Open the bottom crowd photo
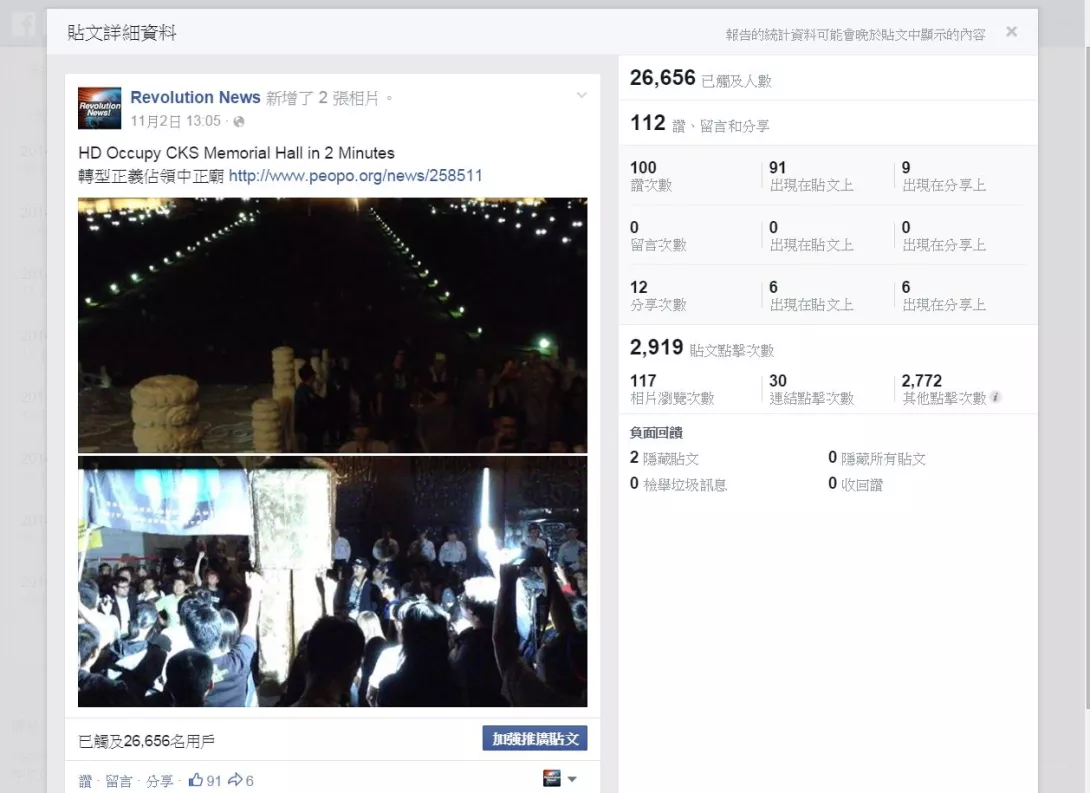The image size is (1090, 793). 332,582
